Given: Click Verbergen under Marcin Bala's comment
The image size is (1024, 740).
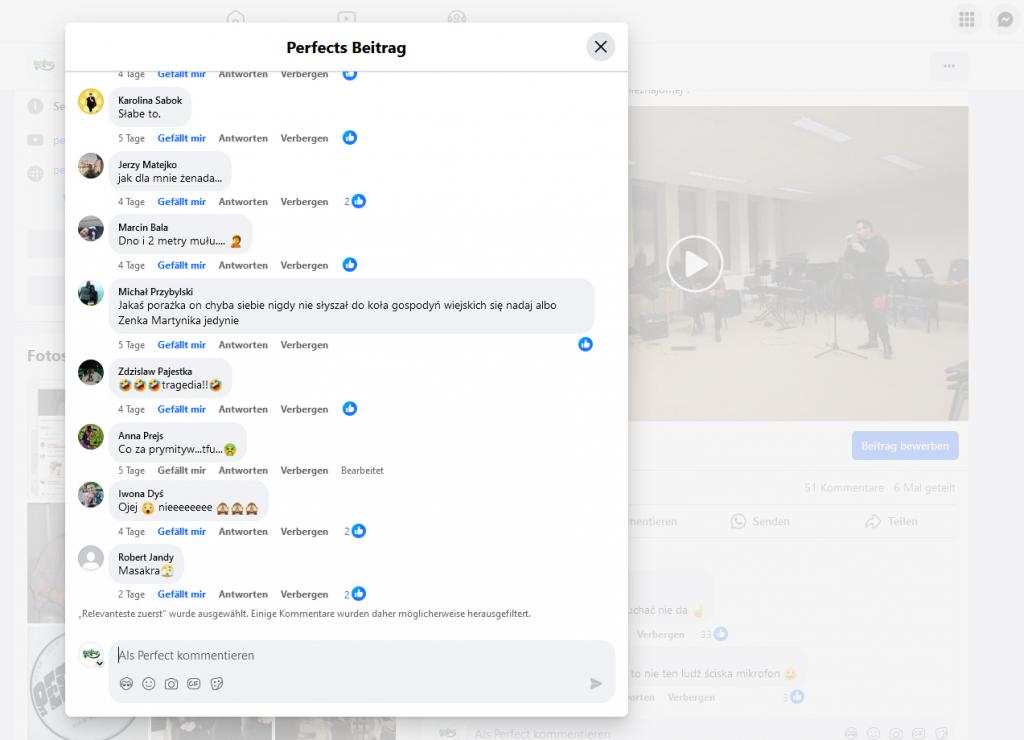Looking at the screenshot, I should click(x=304, y=265).
